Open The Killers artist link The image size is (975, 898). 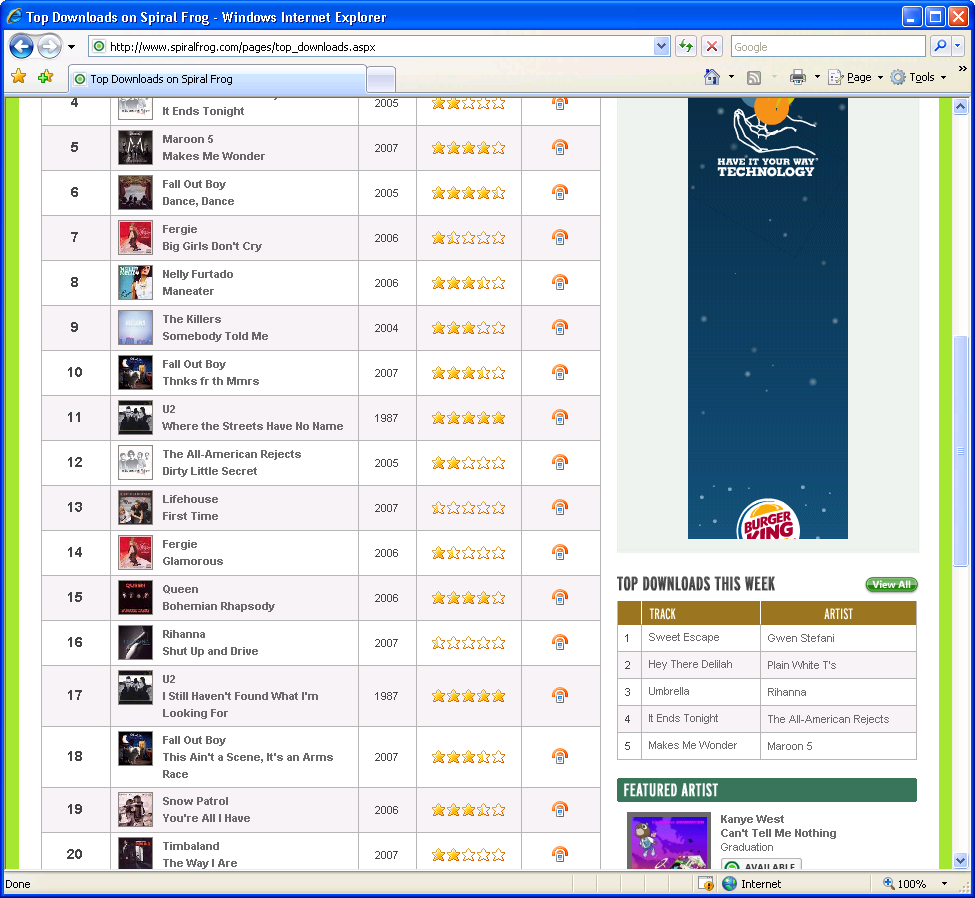click(x=192, y=319)
